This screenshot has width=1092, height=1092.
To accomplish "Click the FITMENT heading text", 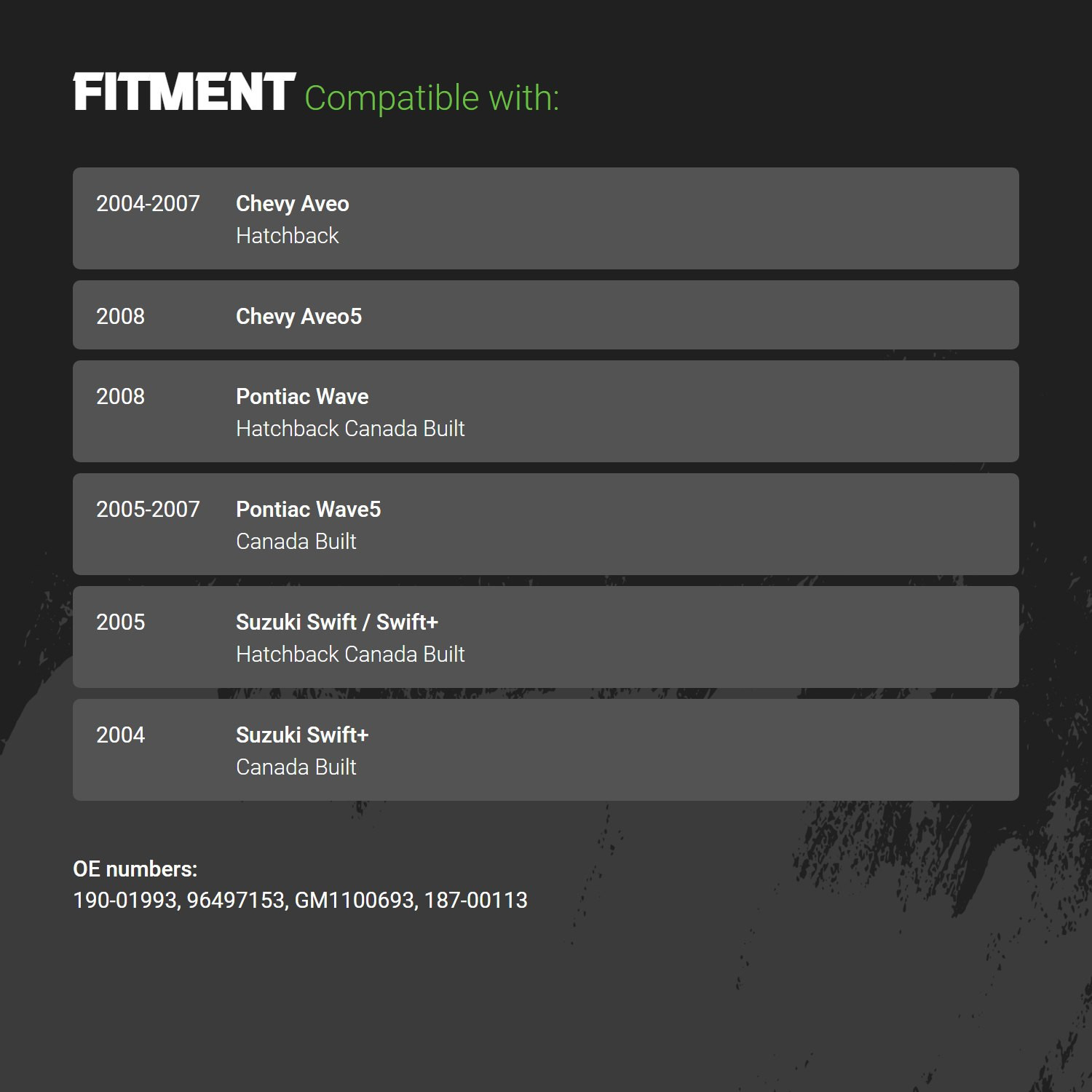I will point(184,92).
